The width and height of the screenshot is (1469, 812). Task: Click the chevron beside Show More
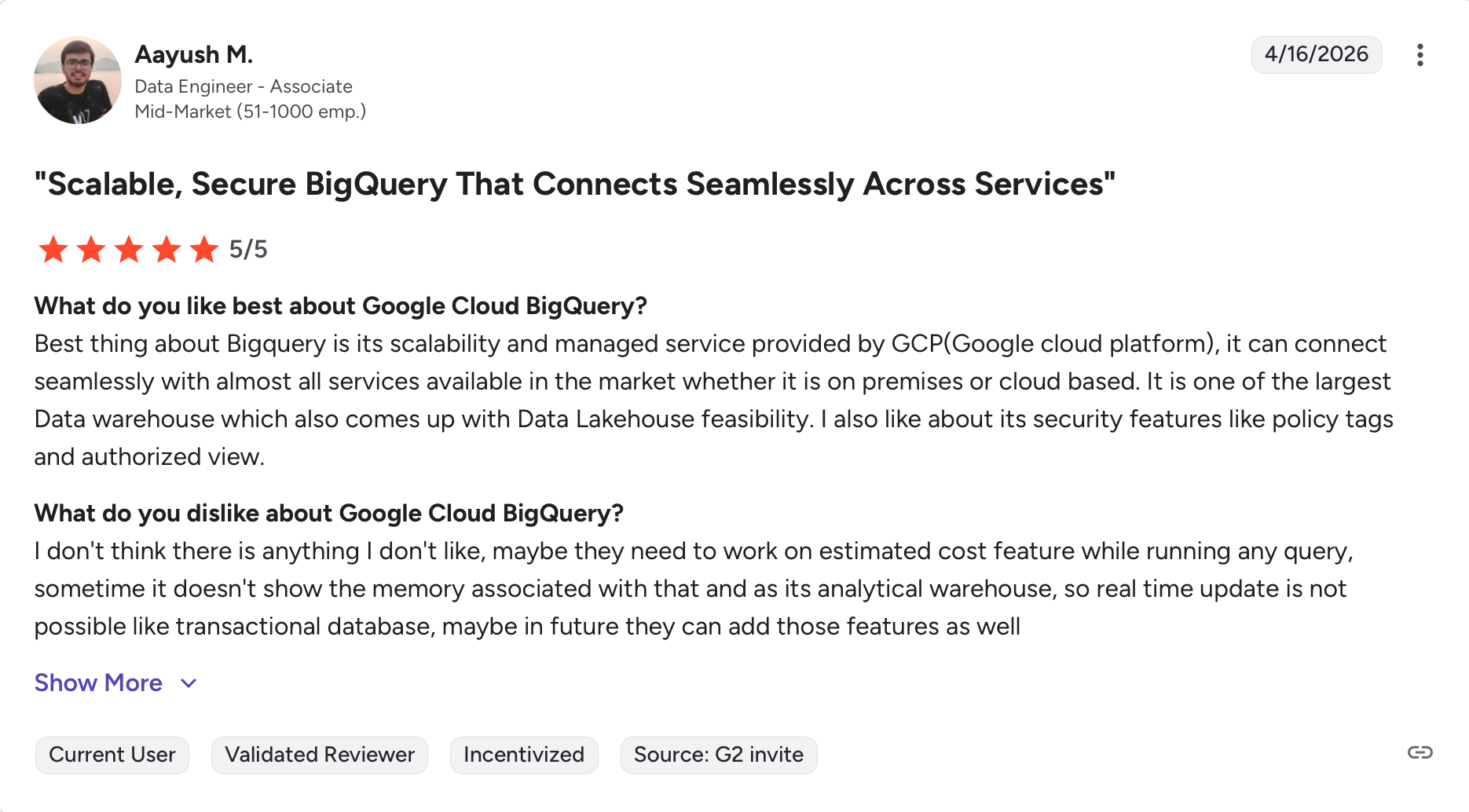point(189,683)
